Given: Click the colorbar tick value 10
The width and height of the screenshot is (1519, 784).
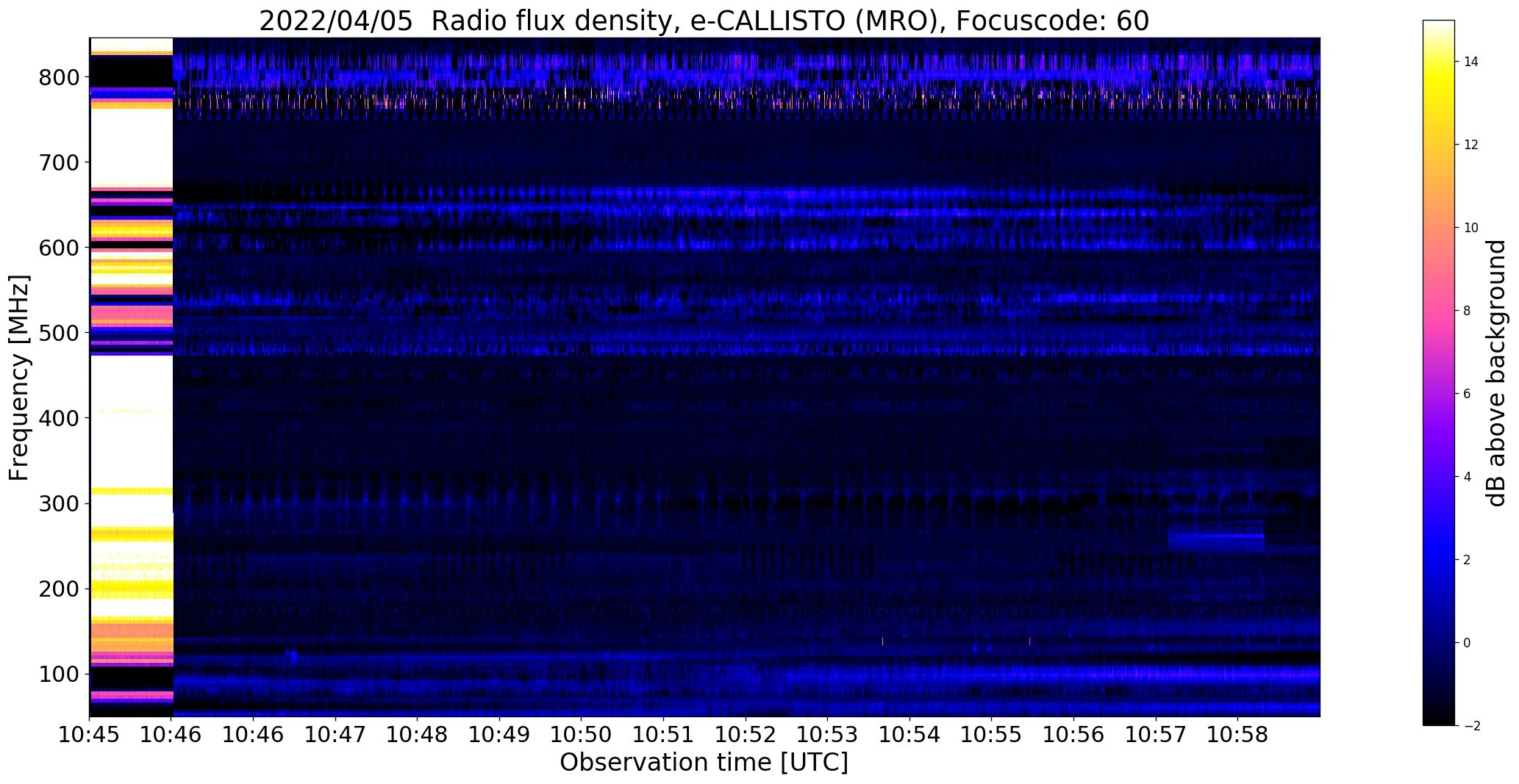Looking at the screenshot, I should [x=1471, y=228].
